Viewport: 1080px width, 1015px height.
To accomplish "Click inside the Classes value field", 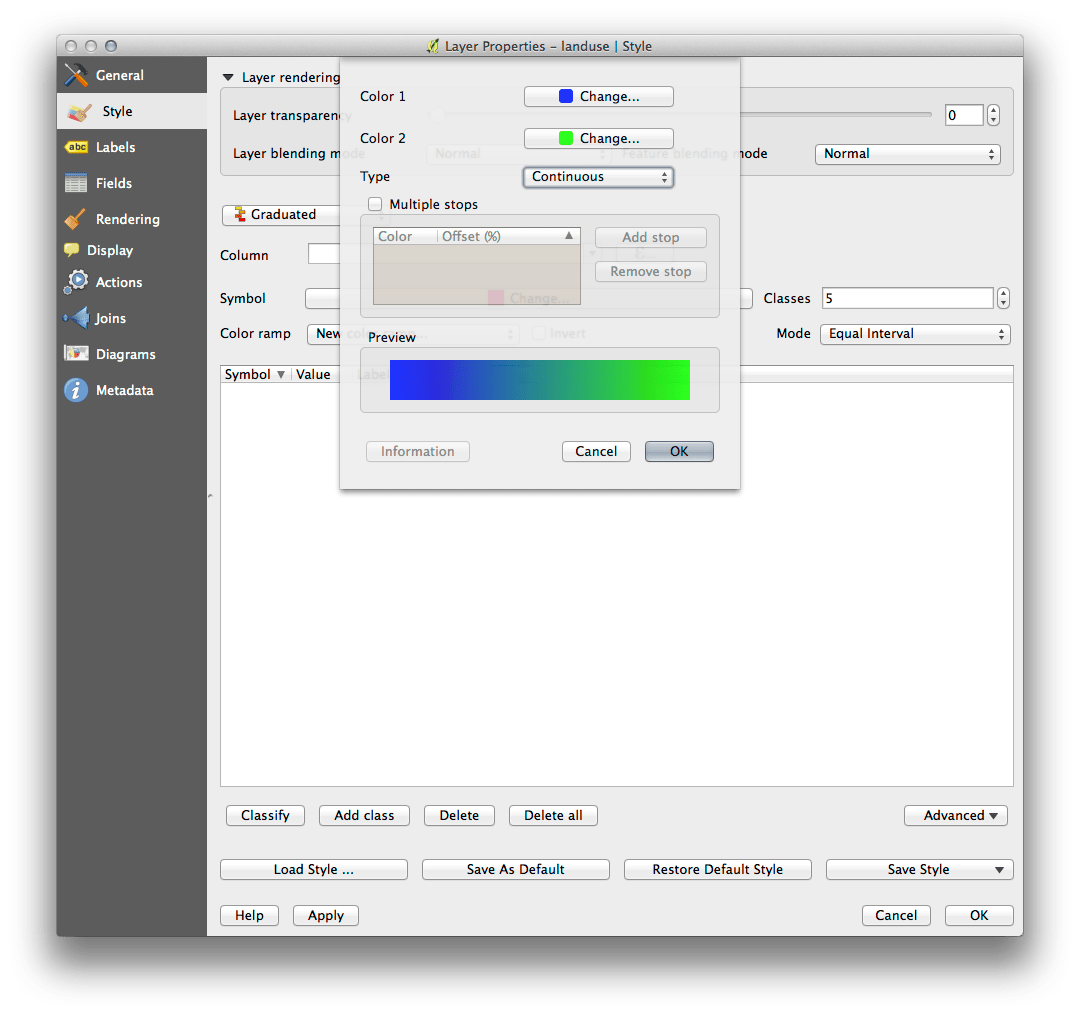I will [x=907, y=298].
